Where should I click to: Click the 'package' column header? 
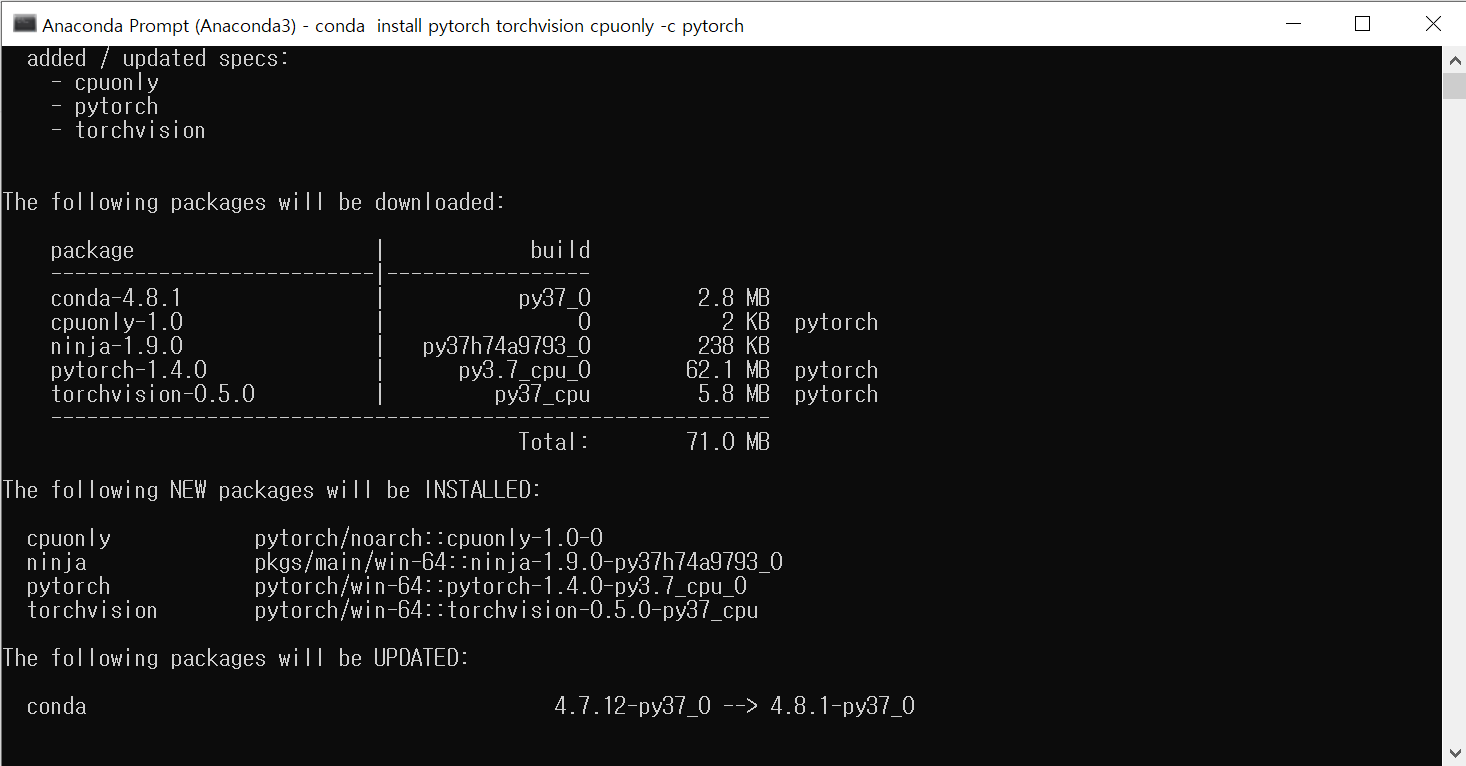(92, 250)
